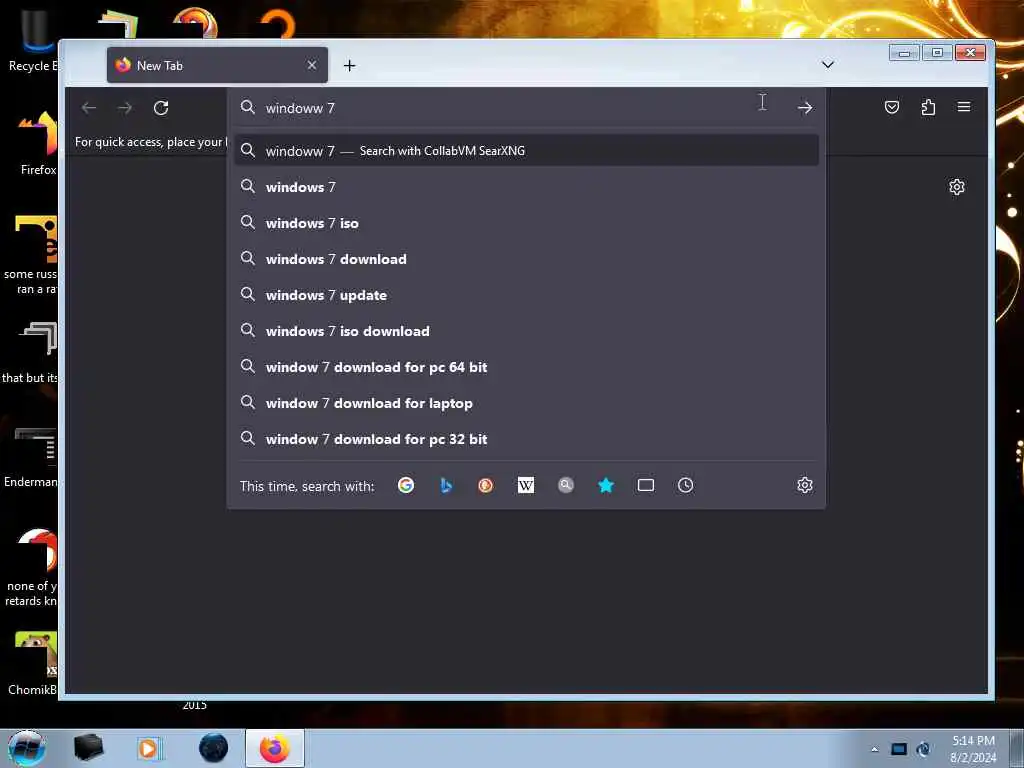Open the media player taskbar icon
The width and height of the screenshot is (1024, 768).
pyautogui.click(x=148, y=748)
